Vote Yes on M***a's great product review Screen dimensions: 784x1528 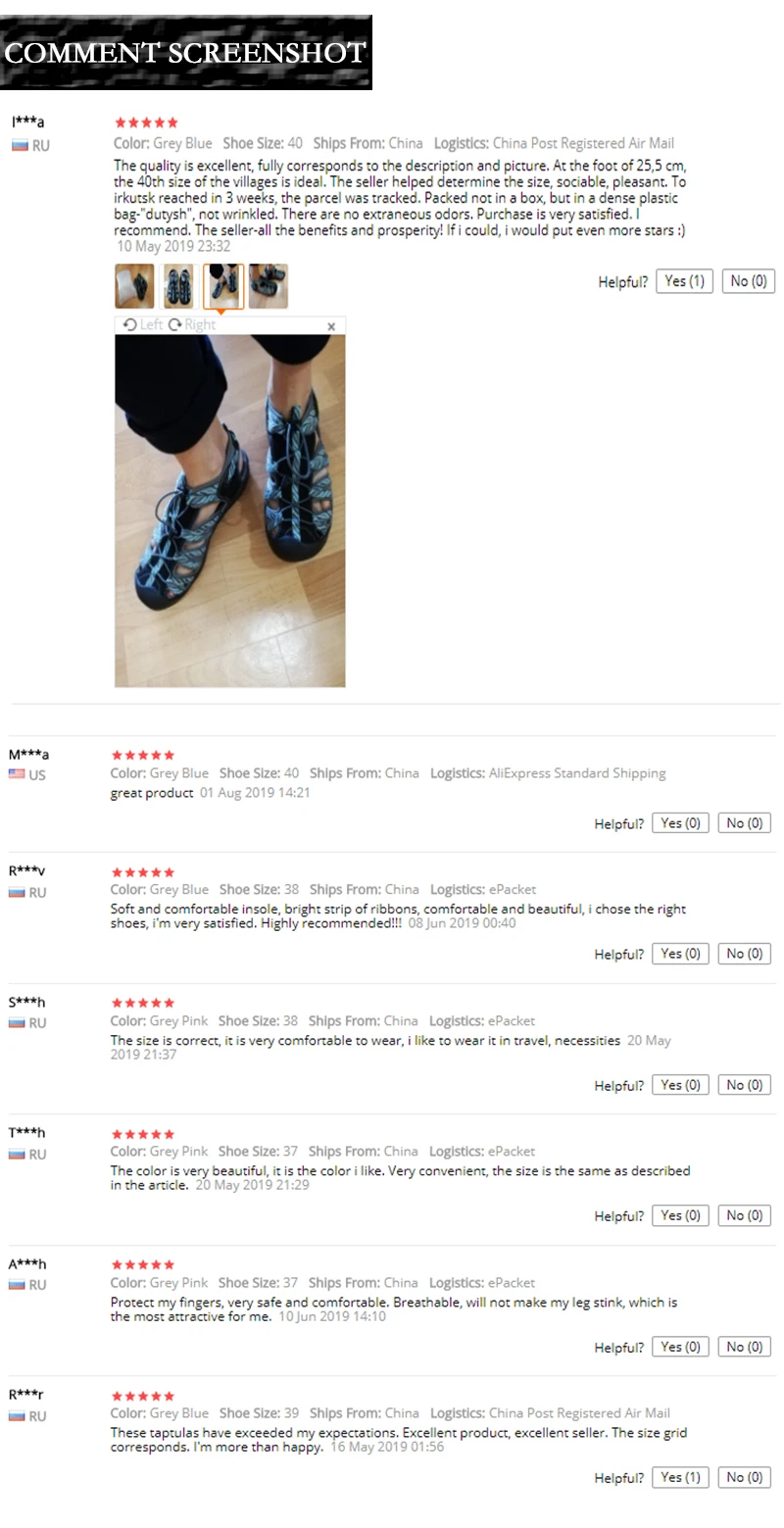click(680, 823)
